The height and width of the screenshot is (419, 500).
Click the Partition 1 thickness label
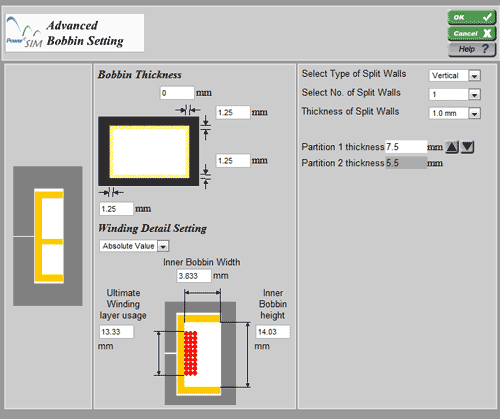pos(343,147)
